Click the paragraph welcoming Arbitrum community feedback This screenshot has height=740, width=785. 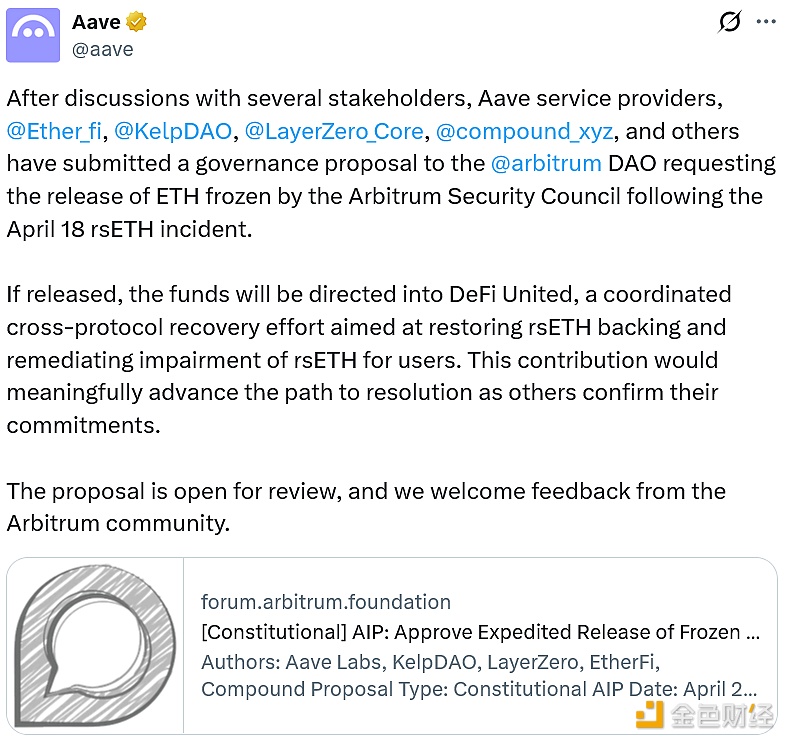point(366,507)
